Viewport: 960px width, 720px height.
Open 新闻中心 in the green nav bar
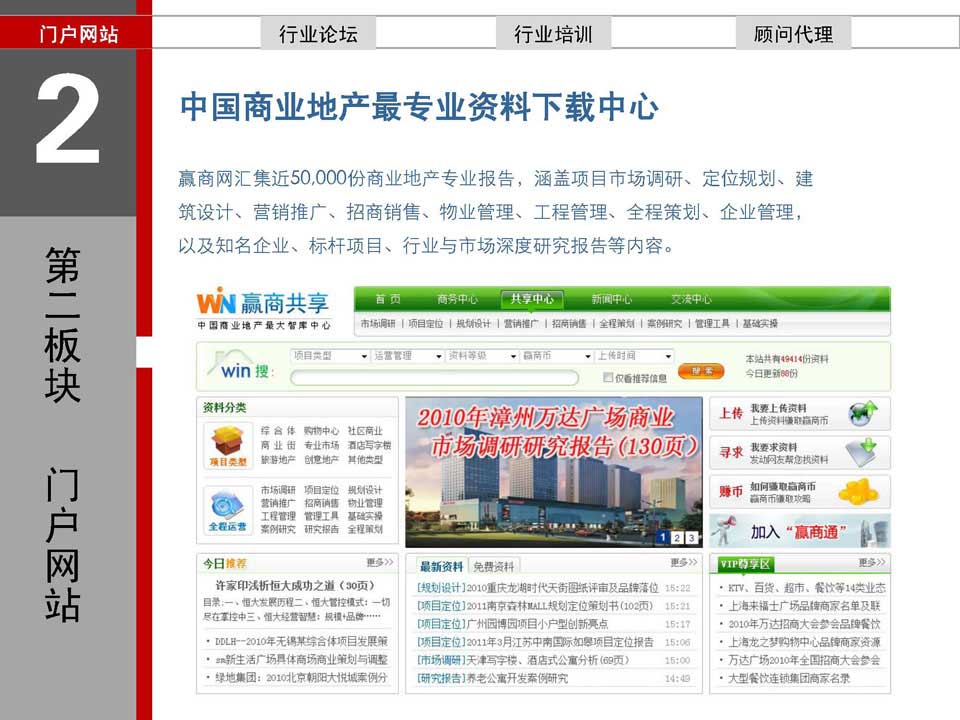click(612, 299)
